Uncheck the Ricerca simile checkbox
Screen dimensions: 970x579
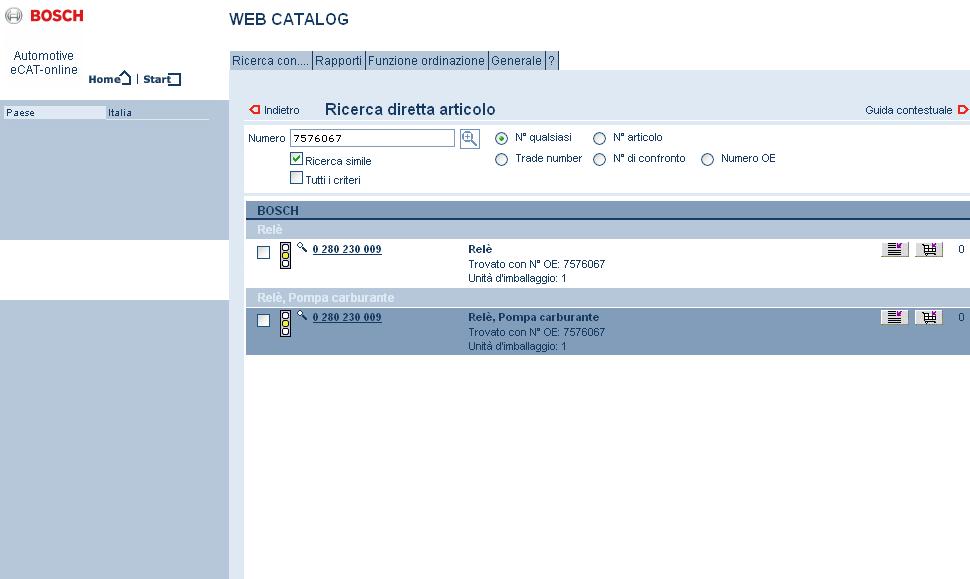coord(296,159)
